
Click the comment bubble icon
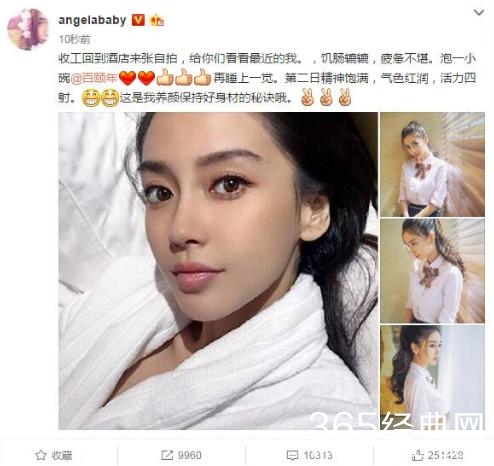click(x=292, y=455)
